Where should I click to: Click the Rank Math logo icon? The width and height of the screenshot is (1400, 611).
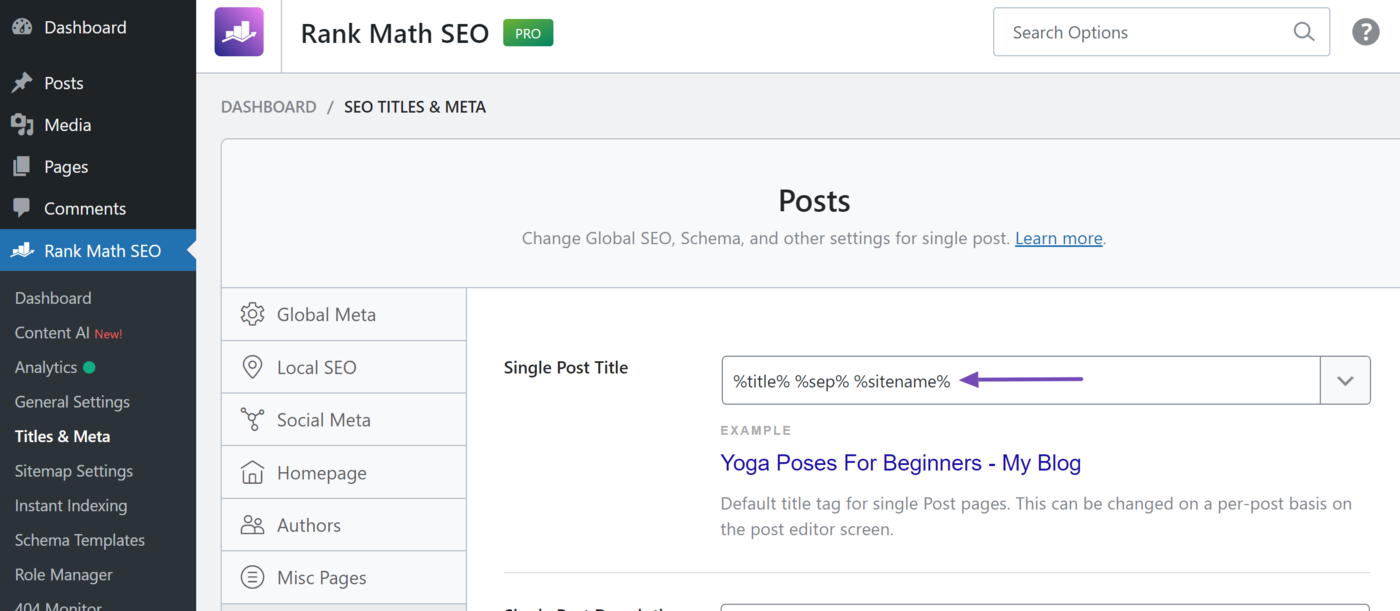[239, 32]
